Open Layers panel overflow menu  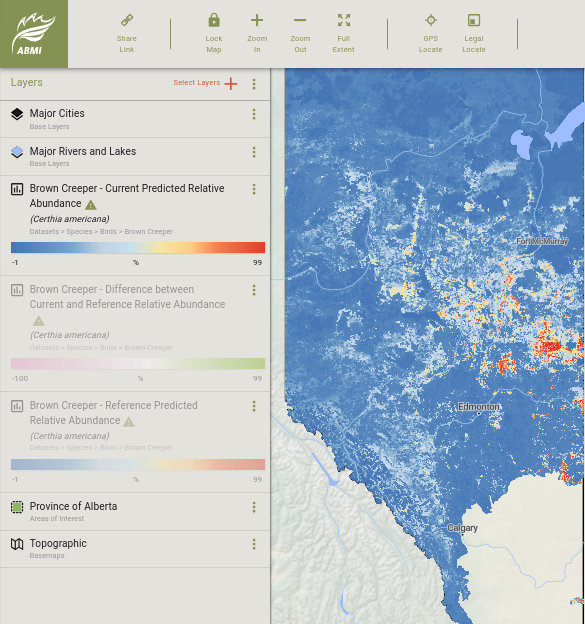tap(254, 84)
